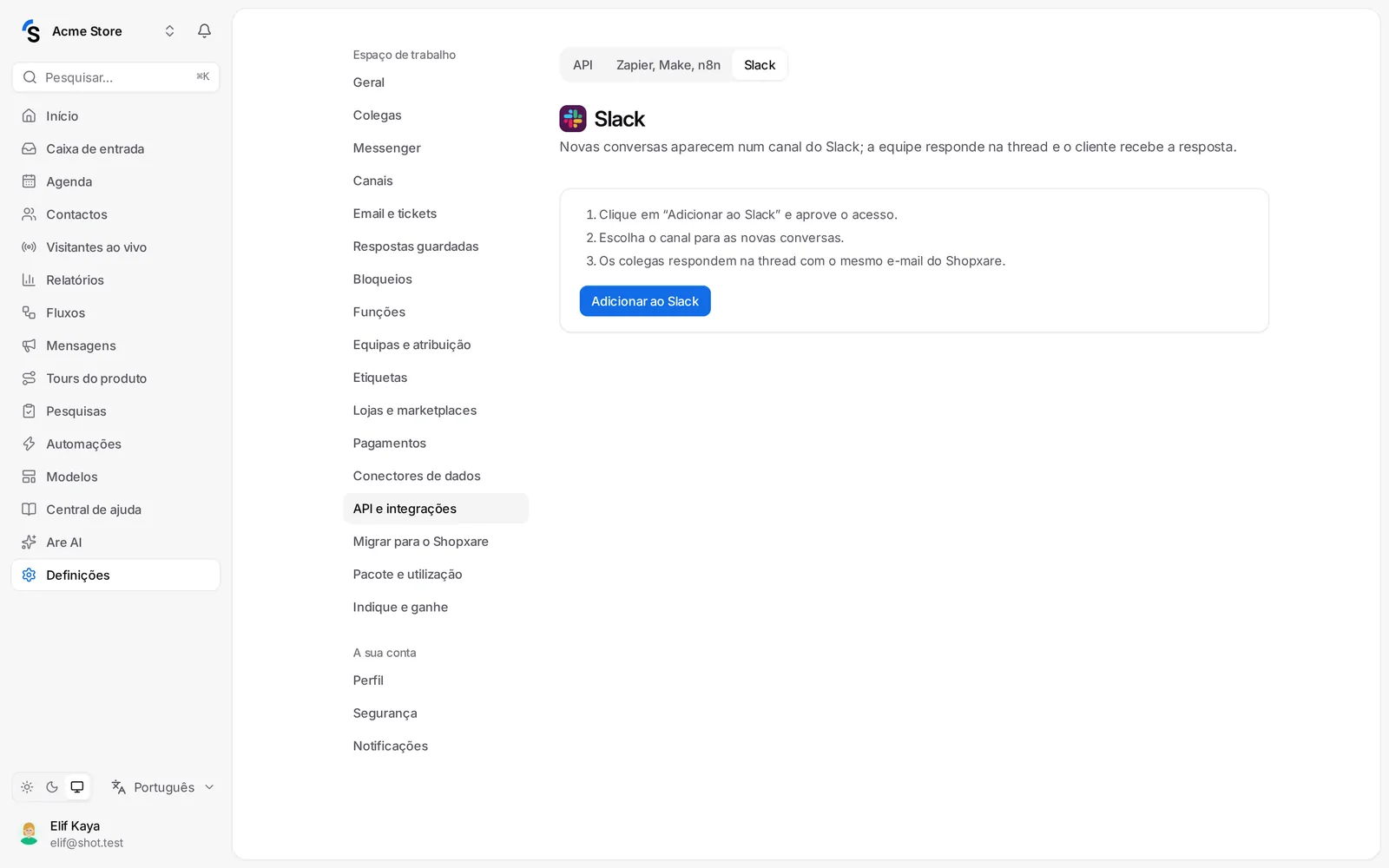Click the Elif Kaya avatar image

point(29,833)
